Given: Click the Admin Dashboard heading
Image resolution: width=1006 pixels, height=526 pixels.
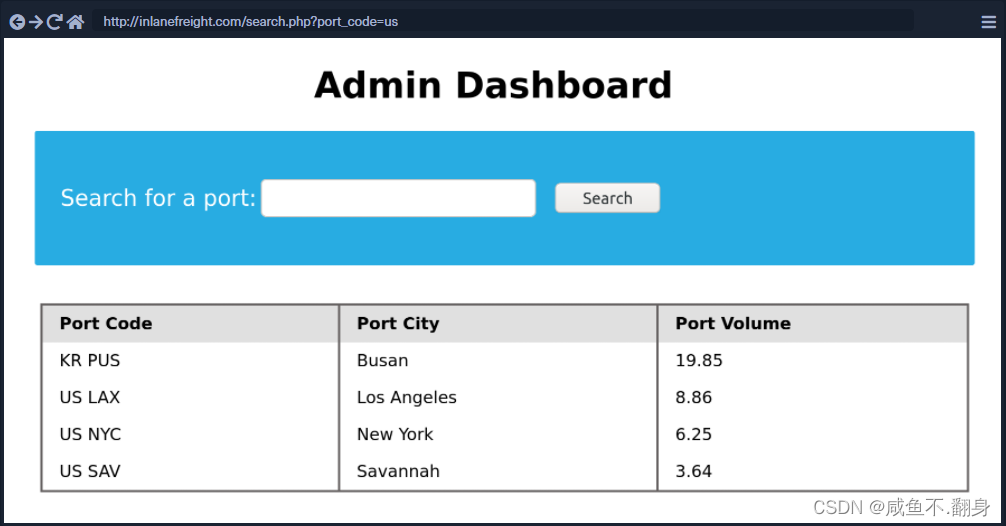Looking at the screenshot, I should coord(493,86).
